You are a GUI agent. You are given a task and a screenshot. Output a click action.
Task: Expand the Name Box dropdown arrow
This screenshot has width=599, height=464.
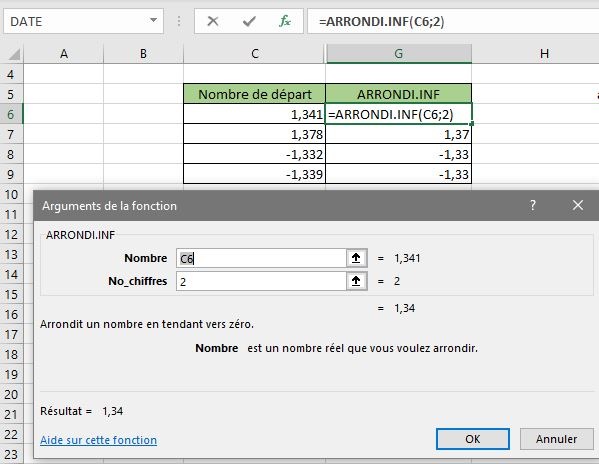(x=153, y=21)
